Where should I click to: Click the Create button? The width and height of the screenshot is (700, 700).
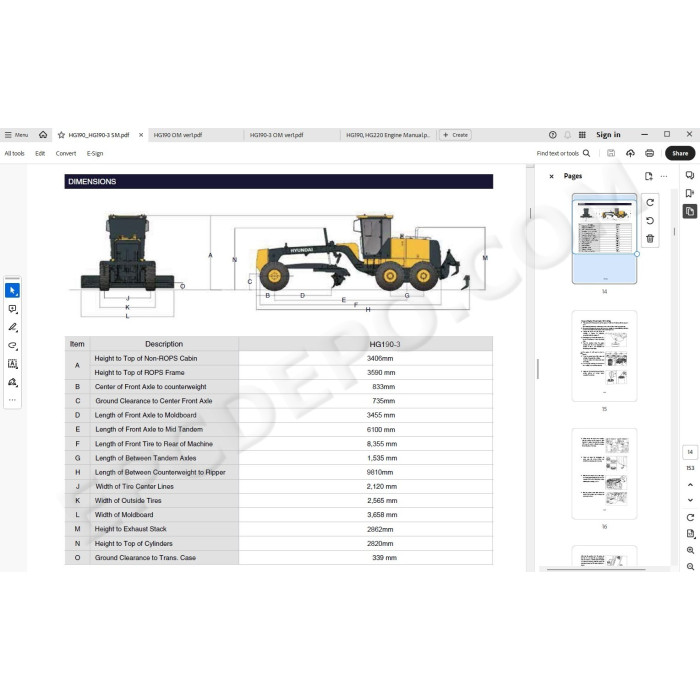click(455, 135)
